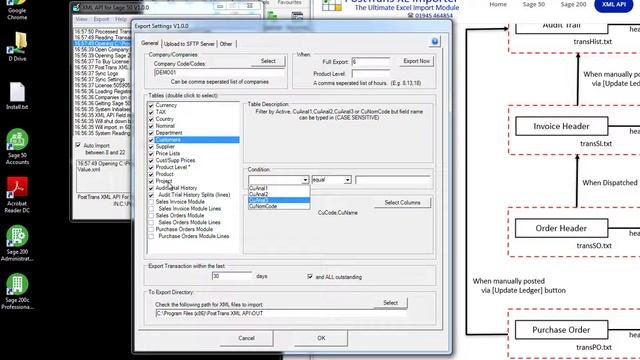Toggle Auto Import checkbox in XML API window
This screenshot has height=360, width=640.
click(78, 145)
